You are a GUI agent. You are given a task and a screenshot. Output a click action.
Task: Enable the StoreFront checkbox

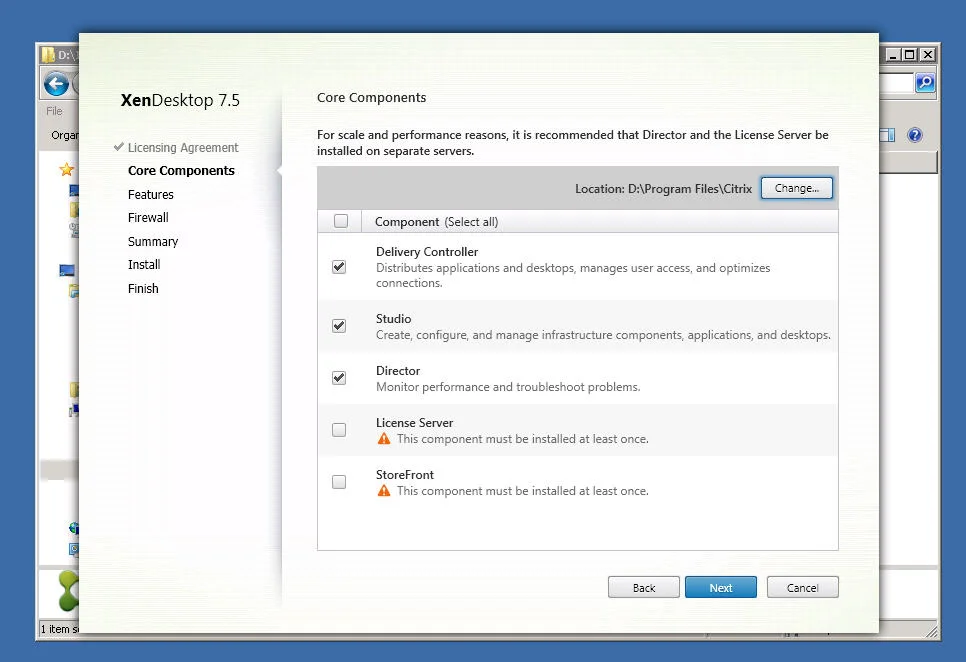(x=339, y=482)
